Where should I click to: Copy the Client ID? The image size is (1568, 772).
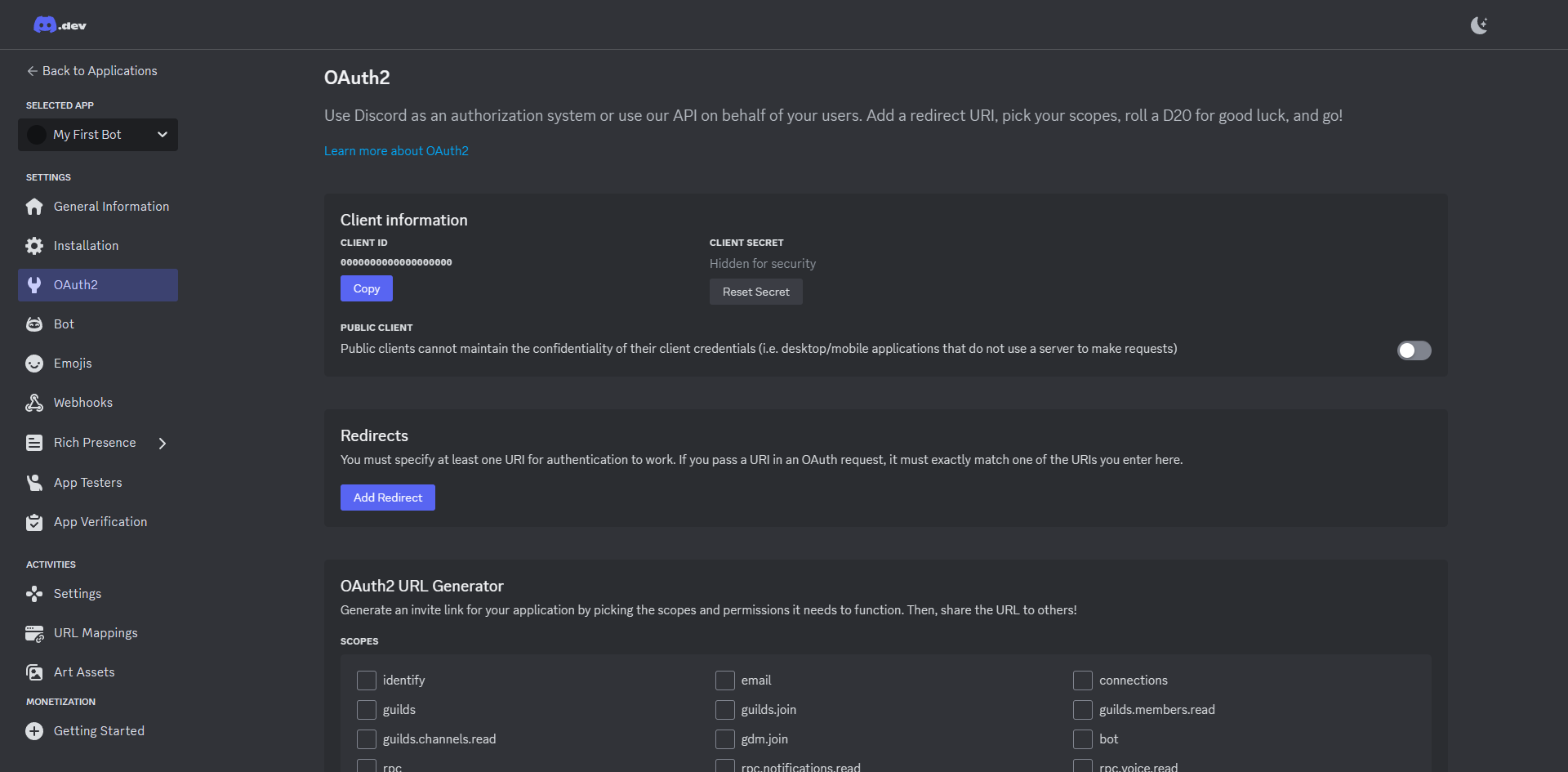tap(367, 288)
